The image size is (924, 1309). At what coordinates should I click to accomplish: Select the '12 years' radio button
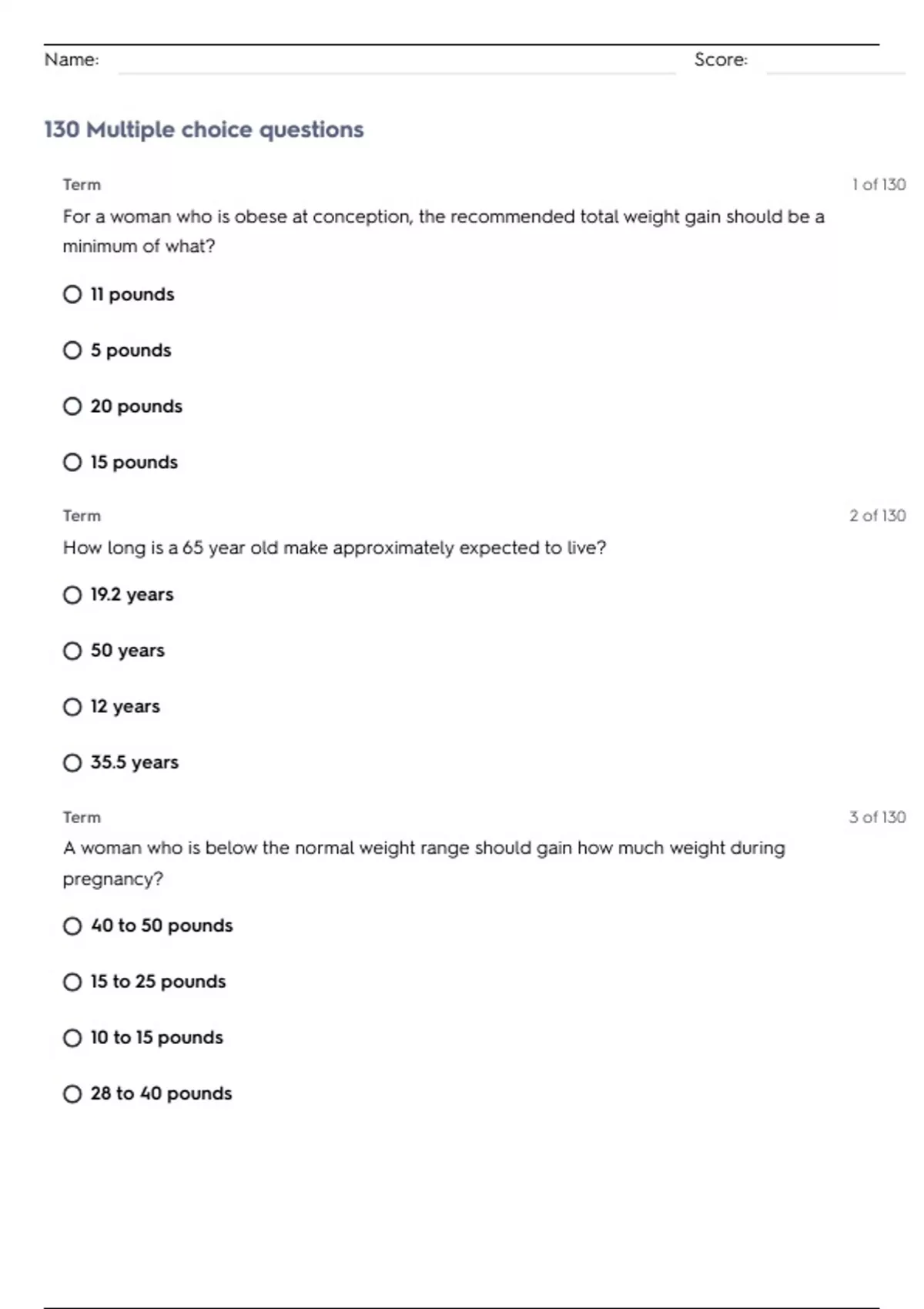pos(72,707)
